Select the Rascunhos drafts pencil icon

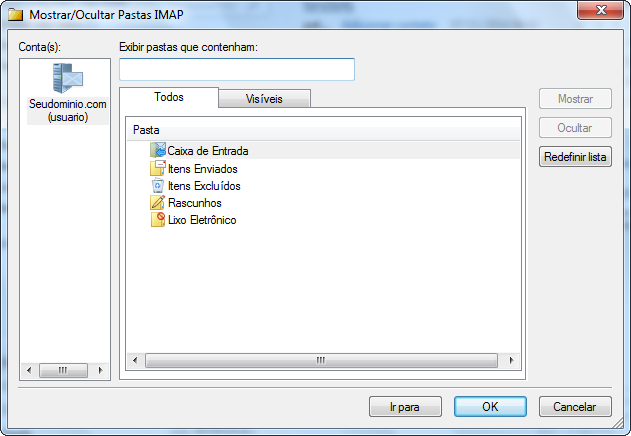[158, 203]
